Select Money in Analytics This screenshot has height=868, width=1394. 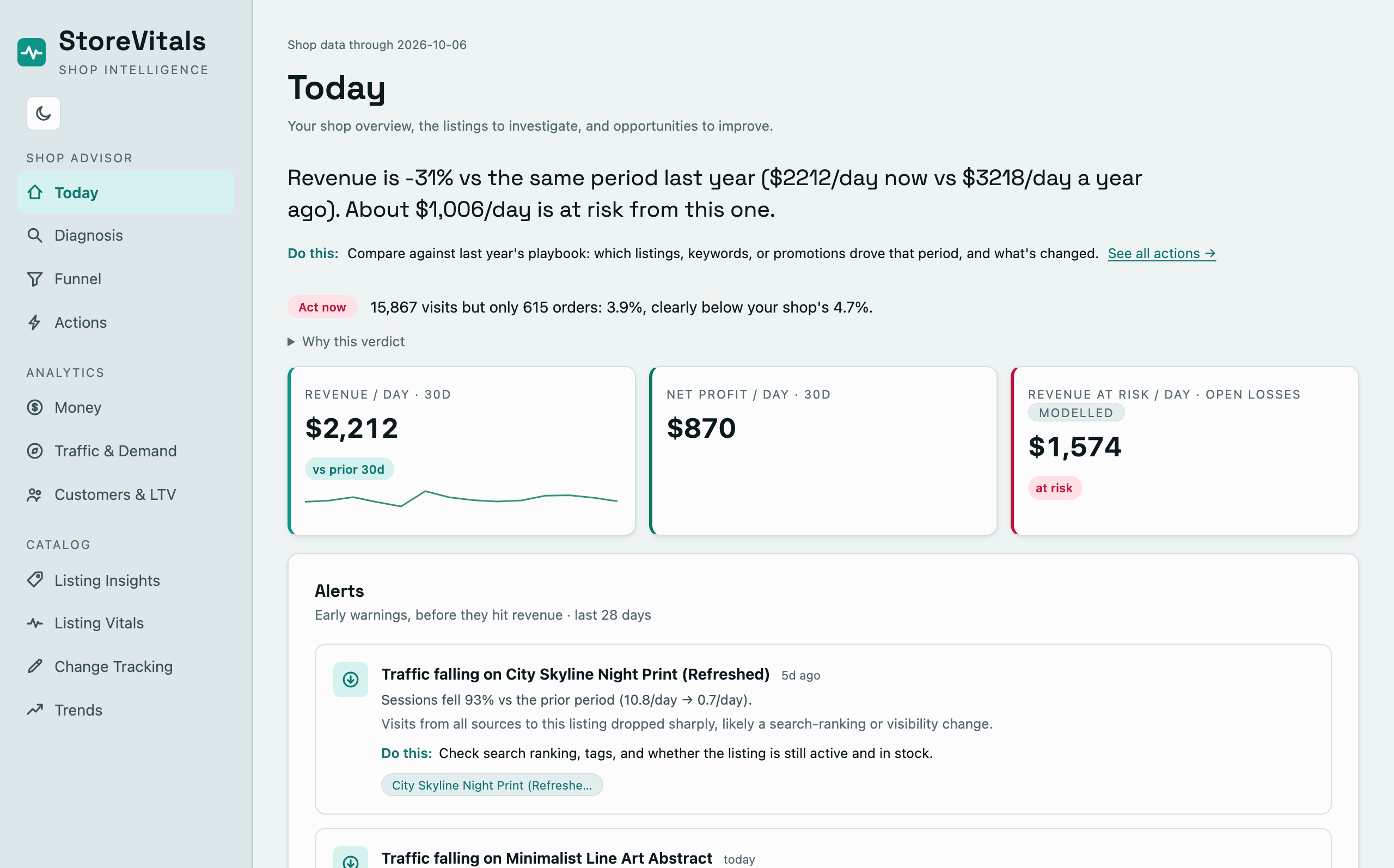(x=126, y=408)
